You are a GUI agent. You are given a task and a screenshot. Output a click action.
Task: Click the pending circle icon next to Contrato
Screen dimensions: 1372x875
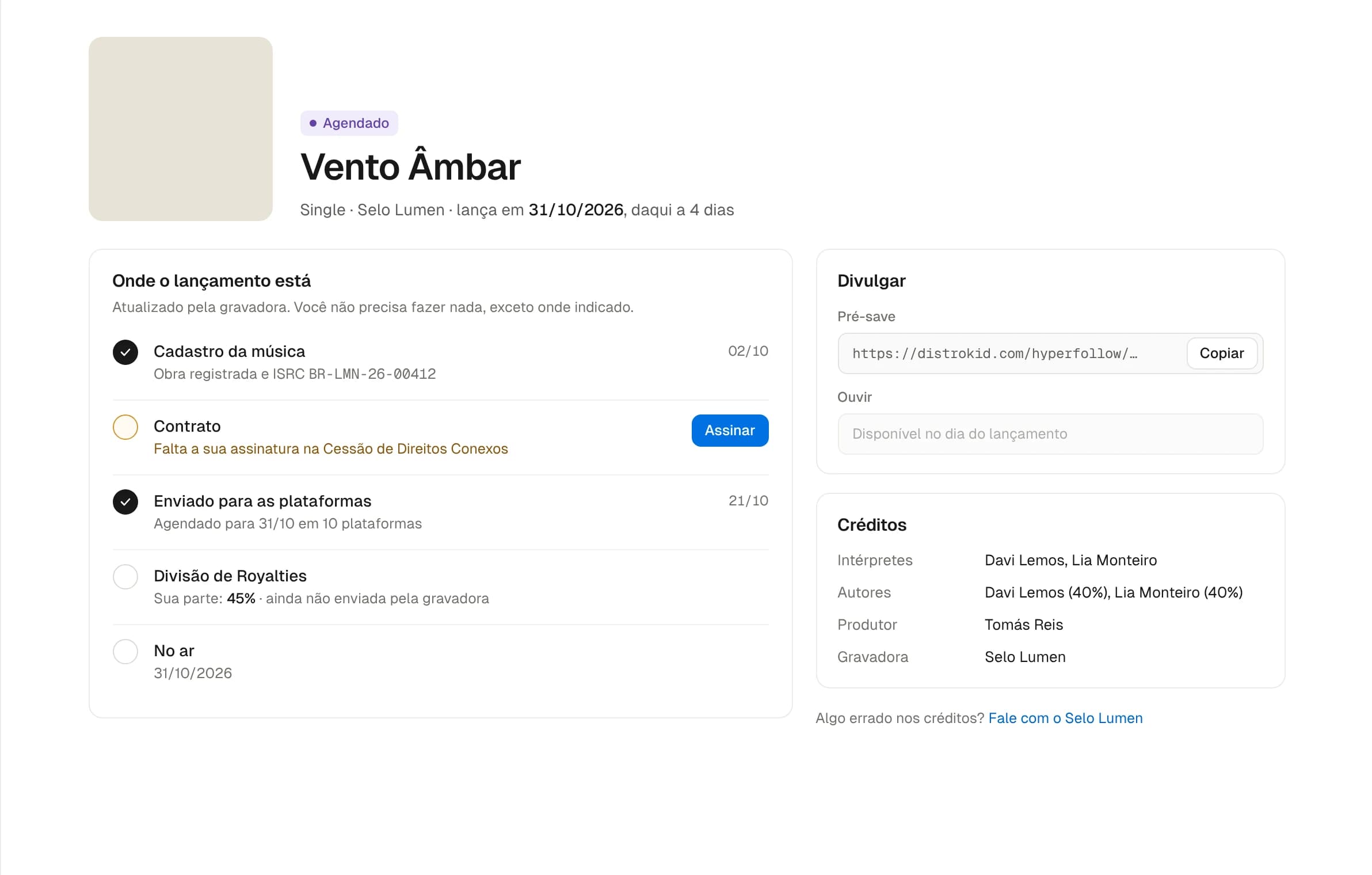(x=125, y=427)
